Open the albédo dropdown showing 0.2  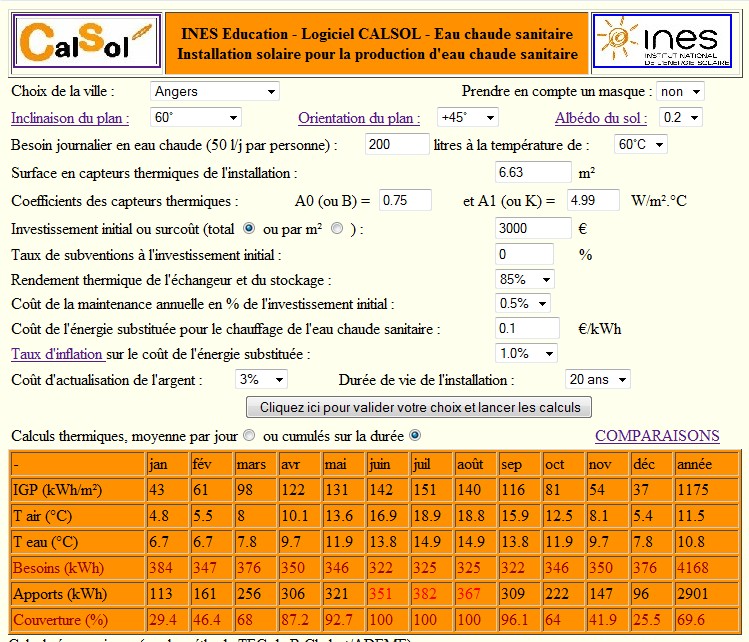click(681, 118)
